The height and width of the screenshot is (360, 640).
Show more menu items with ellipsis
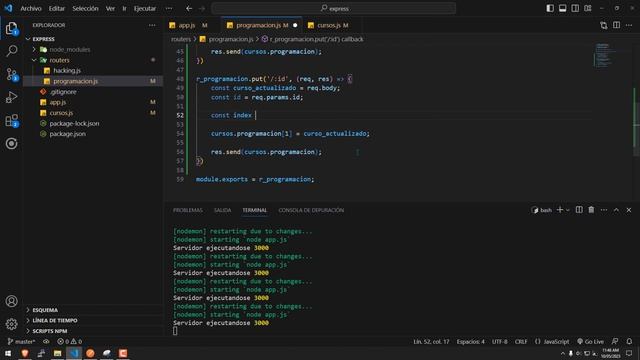pyautogui.click(x=169, y=8)
